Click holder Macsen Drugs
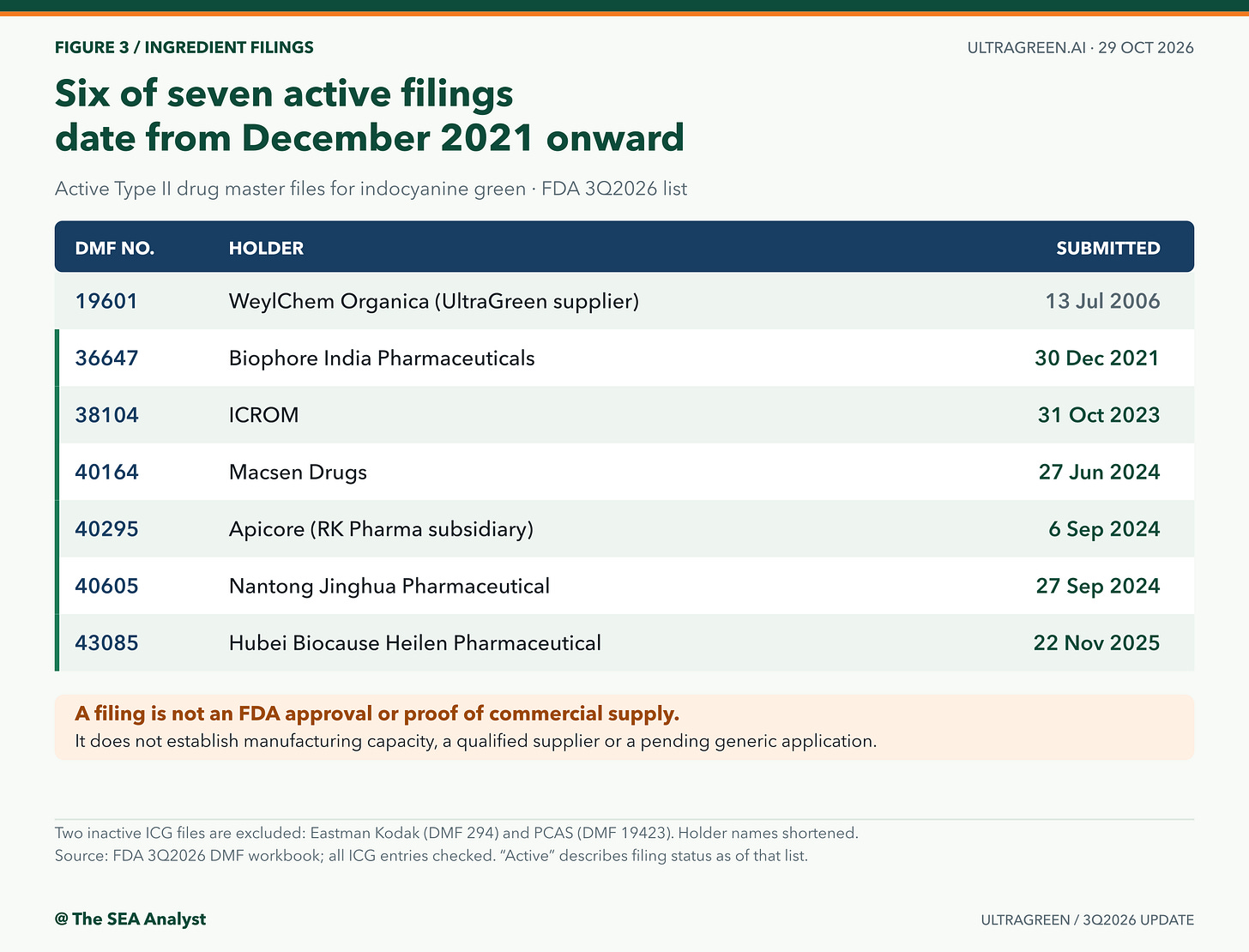The image size is (1249, 952). [x=298, y=473]
